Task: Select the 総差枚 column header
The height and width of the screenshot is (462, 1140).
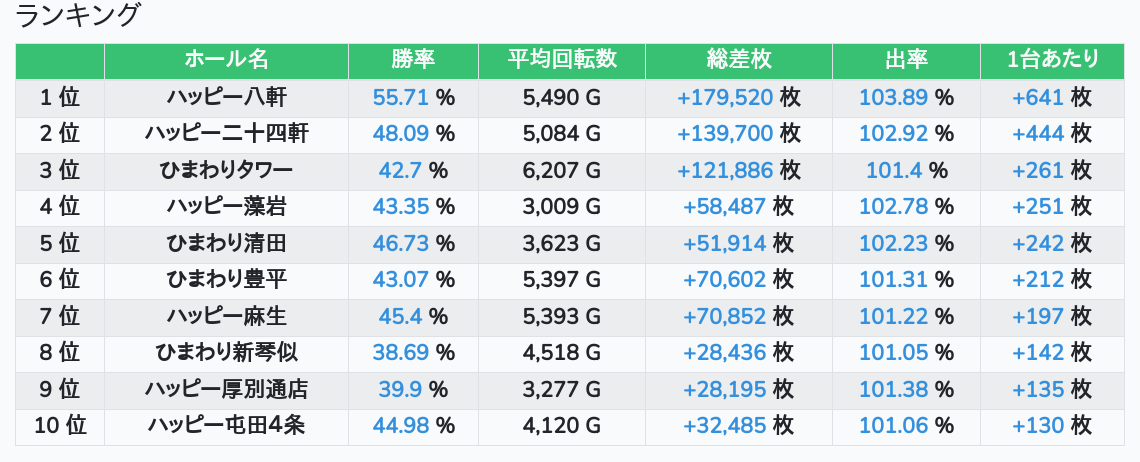Action: tap(738, 60)
